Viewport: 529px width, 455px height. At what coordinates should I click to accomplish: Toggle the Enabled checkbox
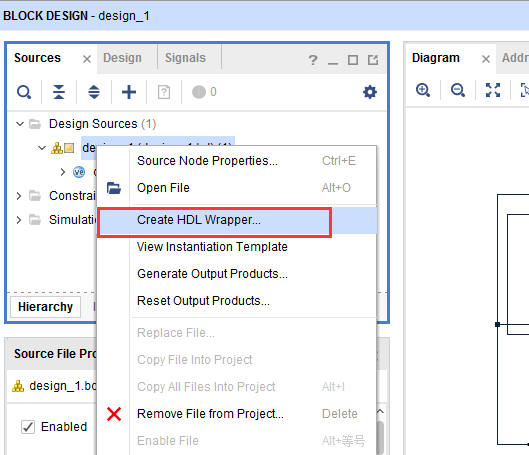(x=28, y=427)
